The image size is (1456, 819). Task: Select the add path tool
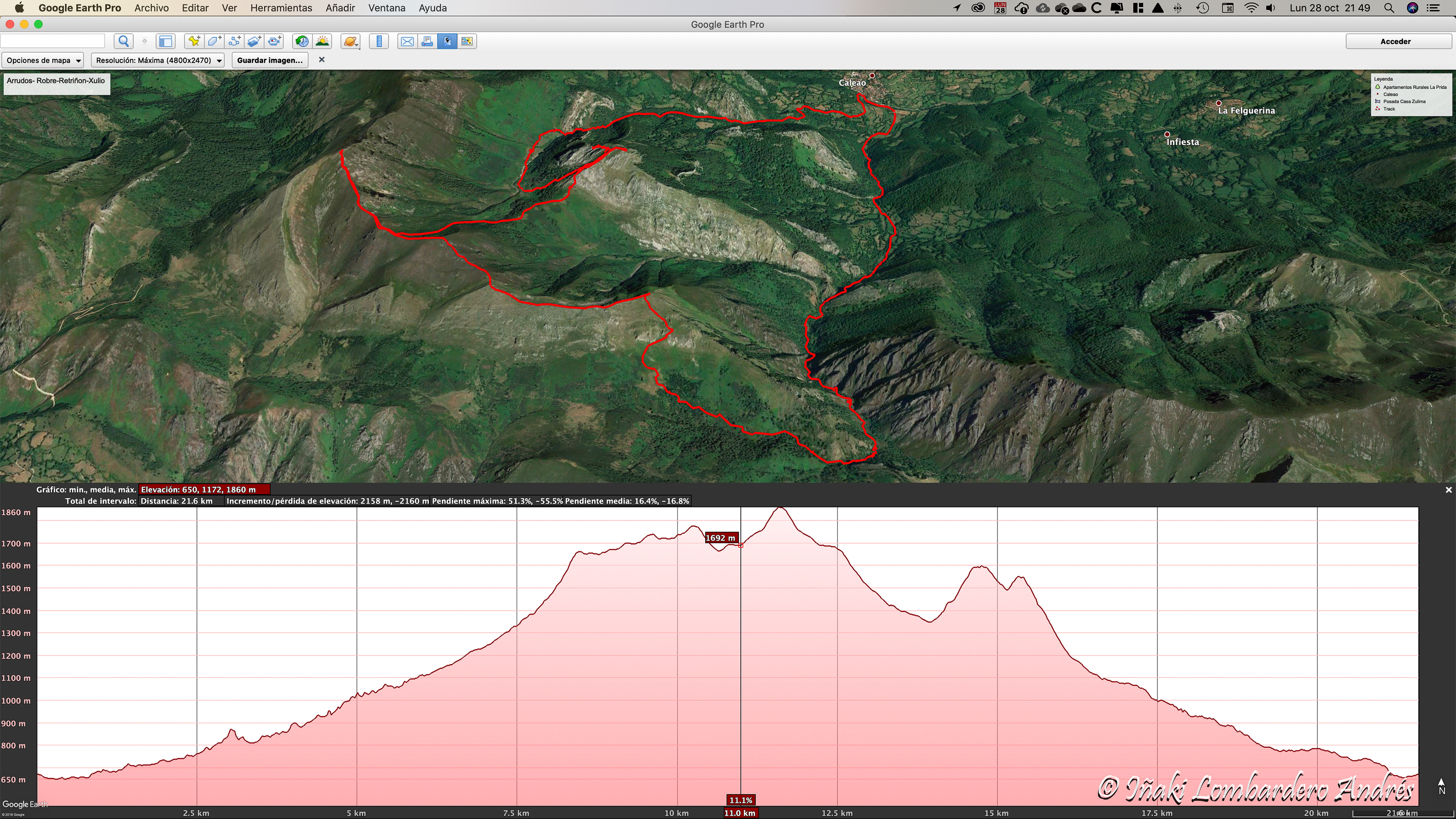[x=235, y=41]
